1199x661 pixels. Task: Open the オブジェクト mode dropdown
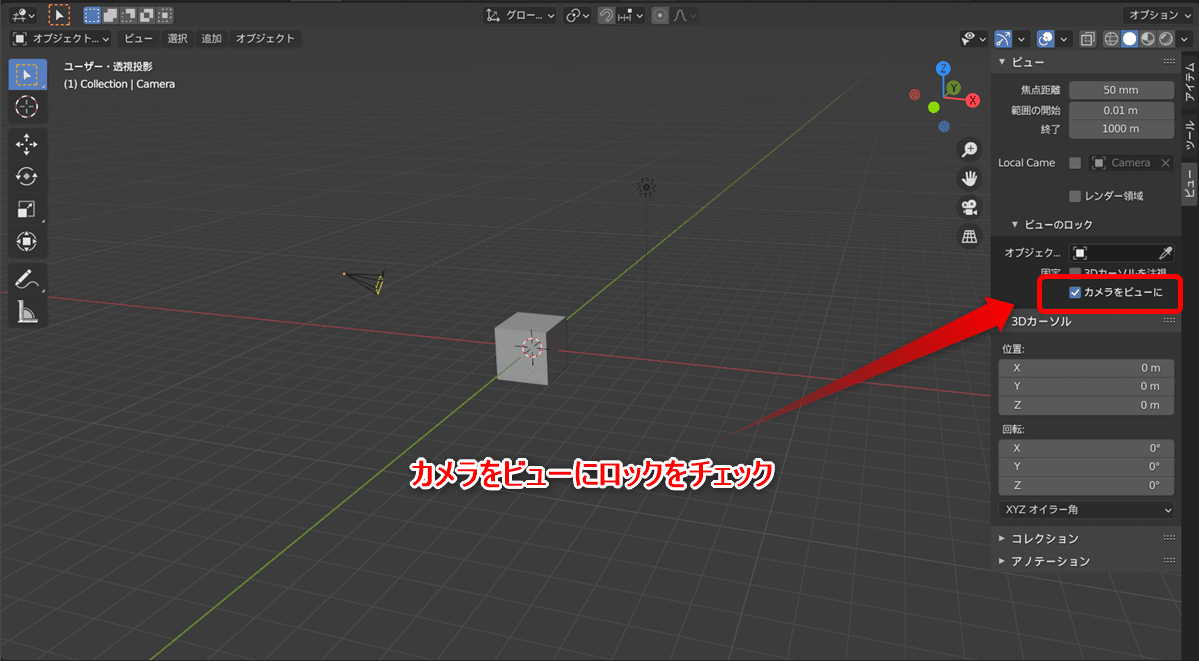pos(61,38)
